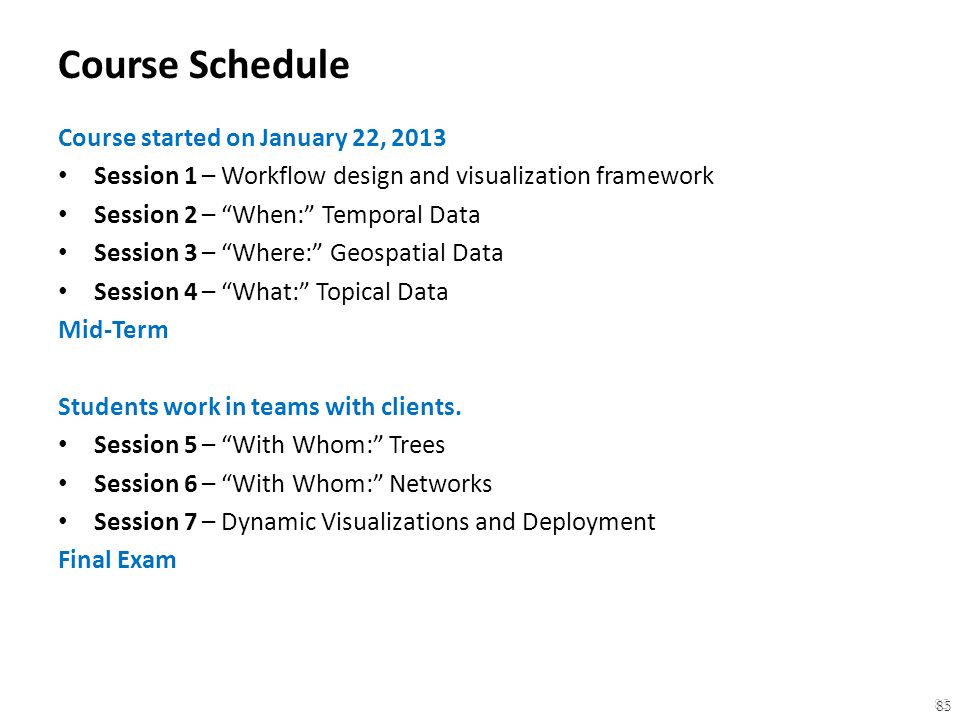Click 'Workflow design and visualization framework' text

point(467,176)
